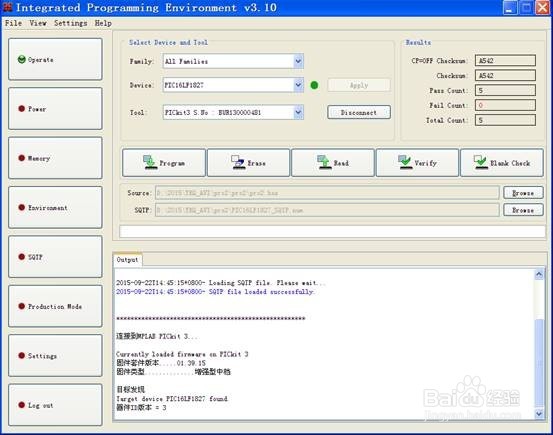Browse for the Source file

pyautogui.click(x=523, y=193)
